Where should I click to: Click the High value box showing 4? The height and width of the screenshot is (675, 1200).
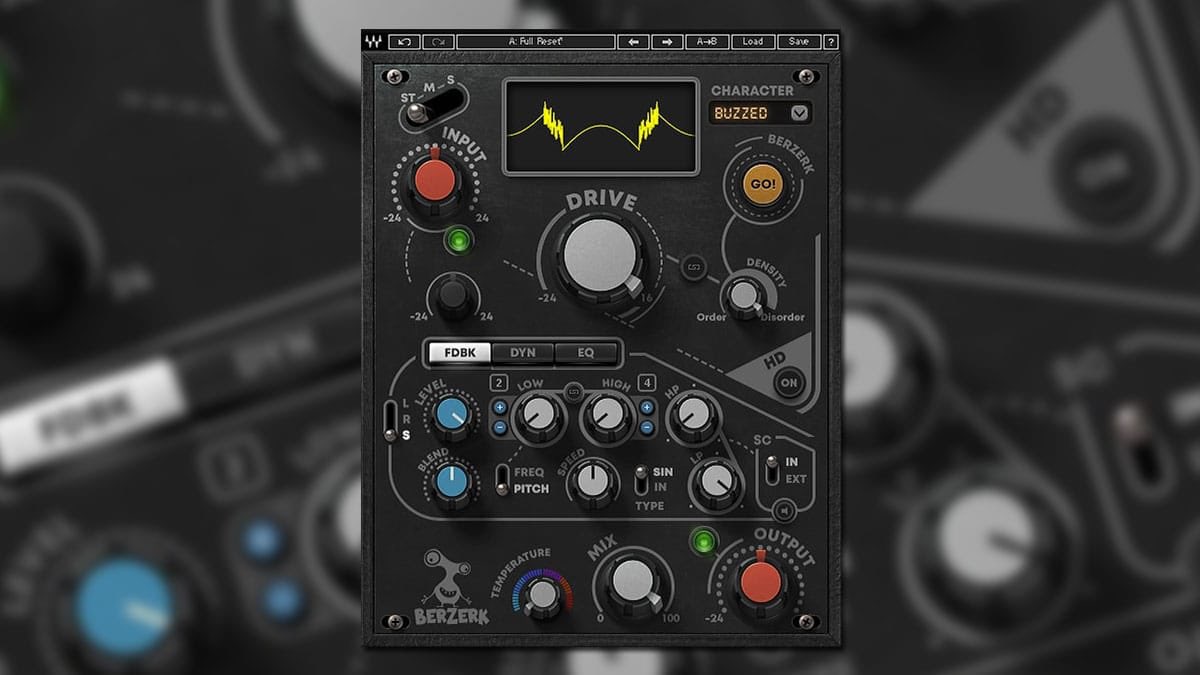[x=647, y=383]
